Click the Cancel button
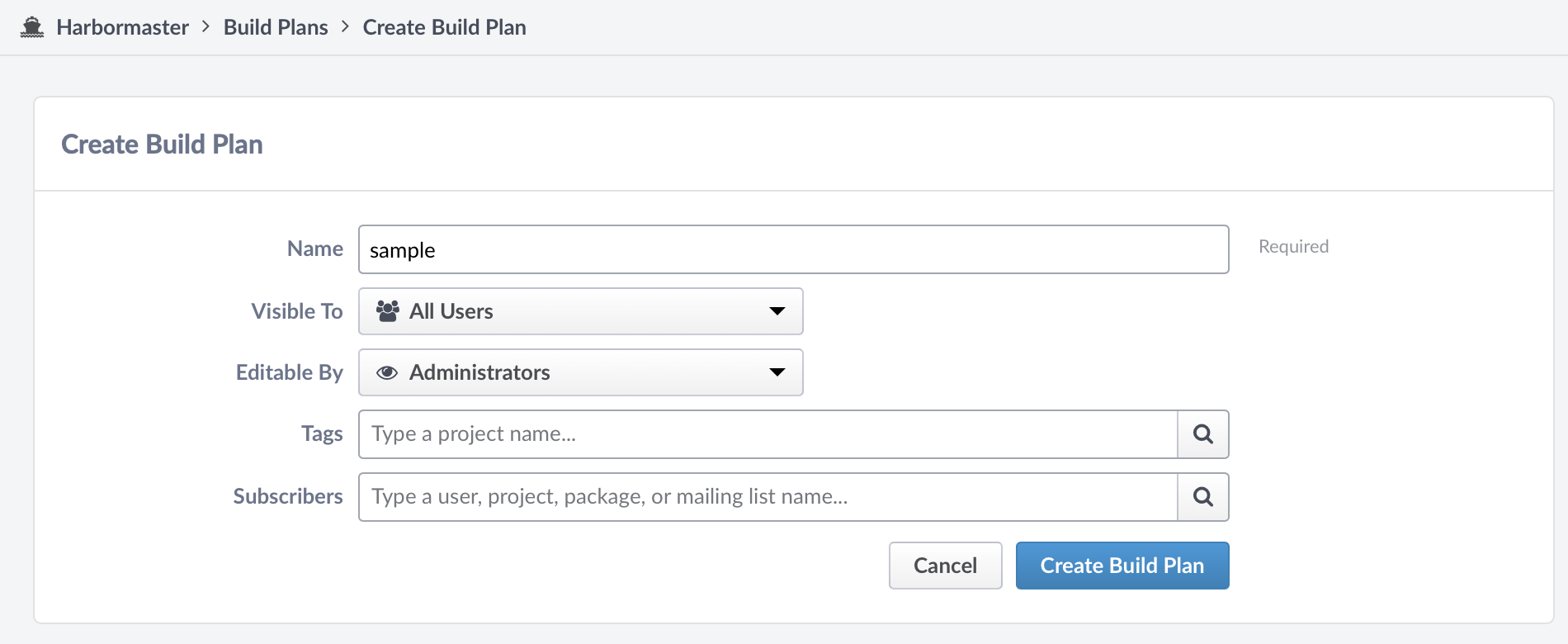Viewport: 1568px width, 644px height. click(x=945, y=565)
